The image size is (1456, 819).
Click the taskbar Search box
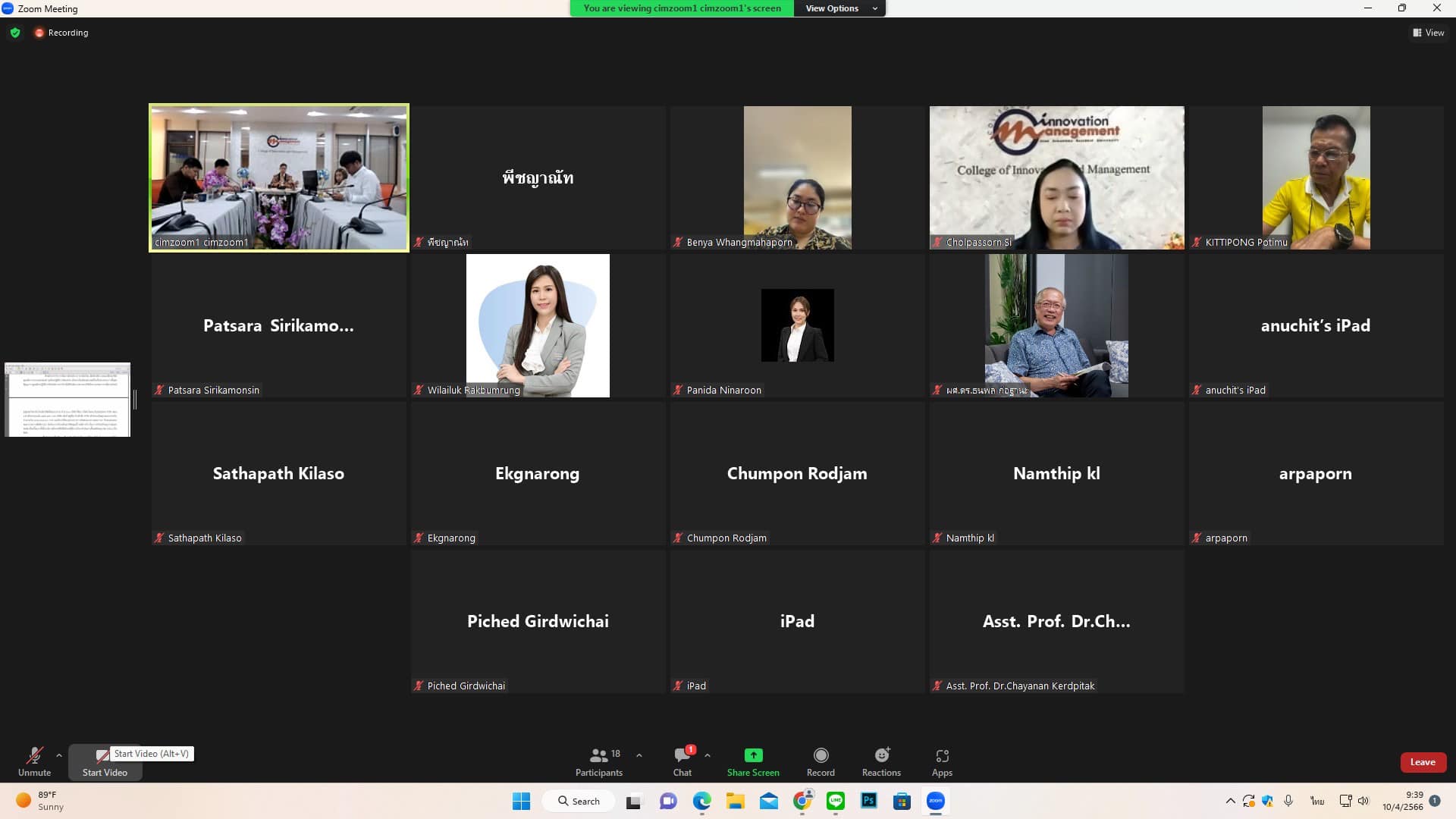tap(579, 801)
